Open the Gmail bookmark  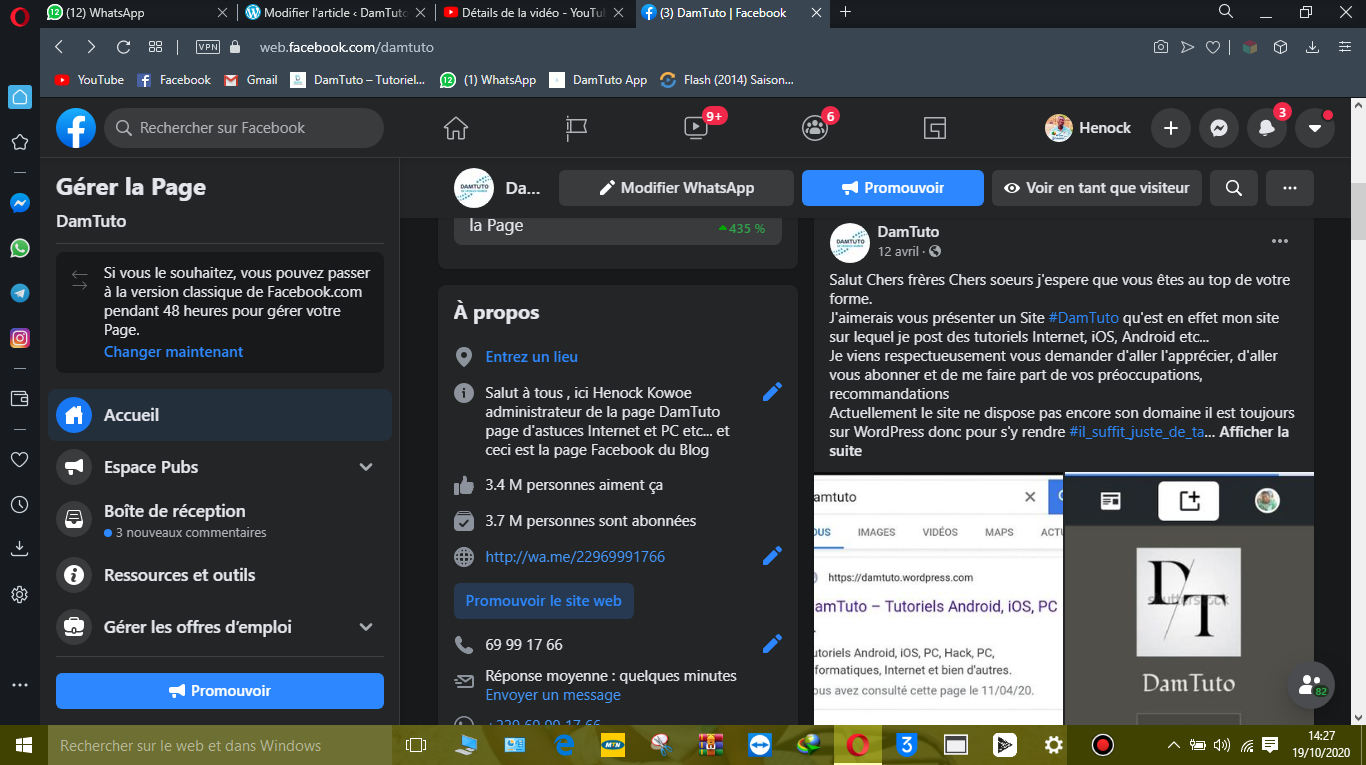pos(251,80)
